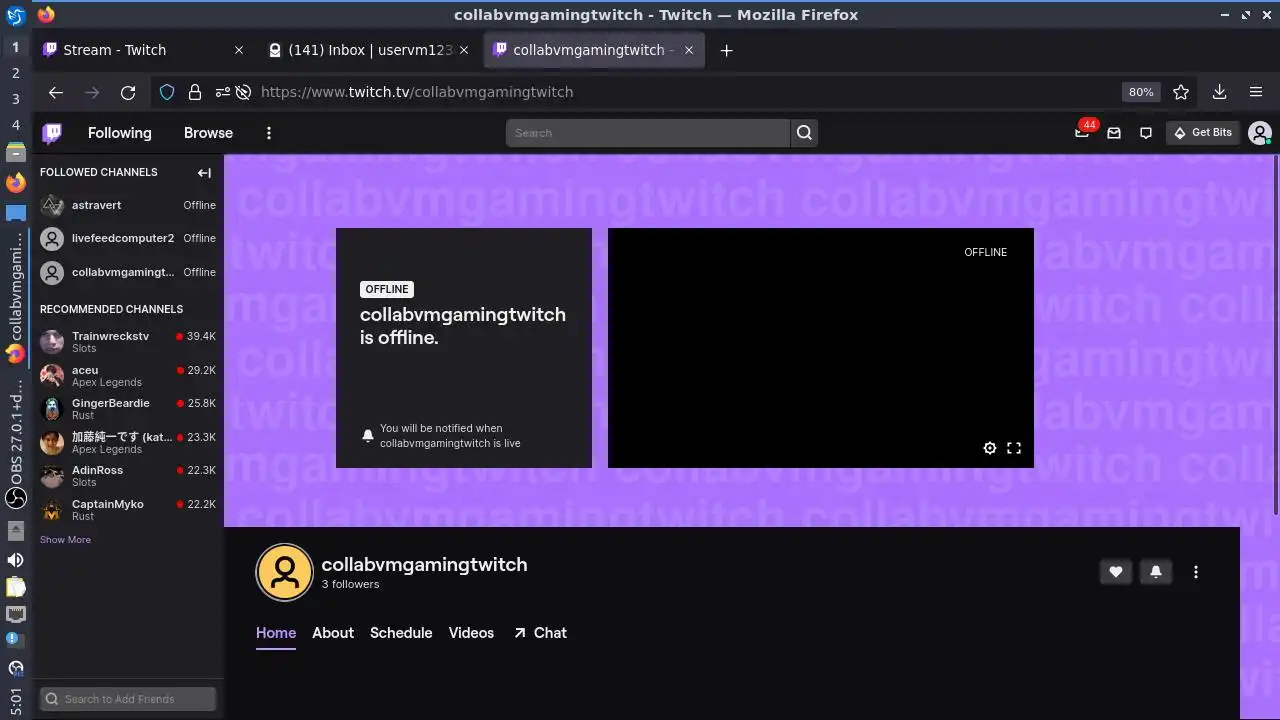Open recommended channel Trainwreckstv

tap(128, 342)
